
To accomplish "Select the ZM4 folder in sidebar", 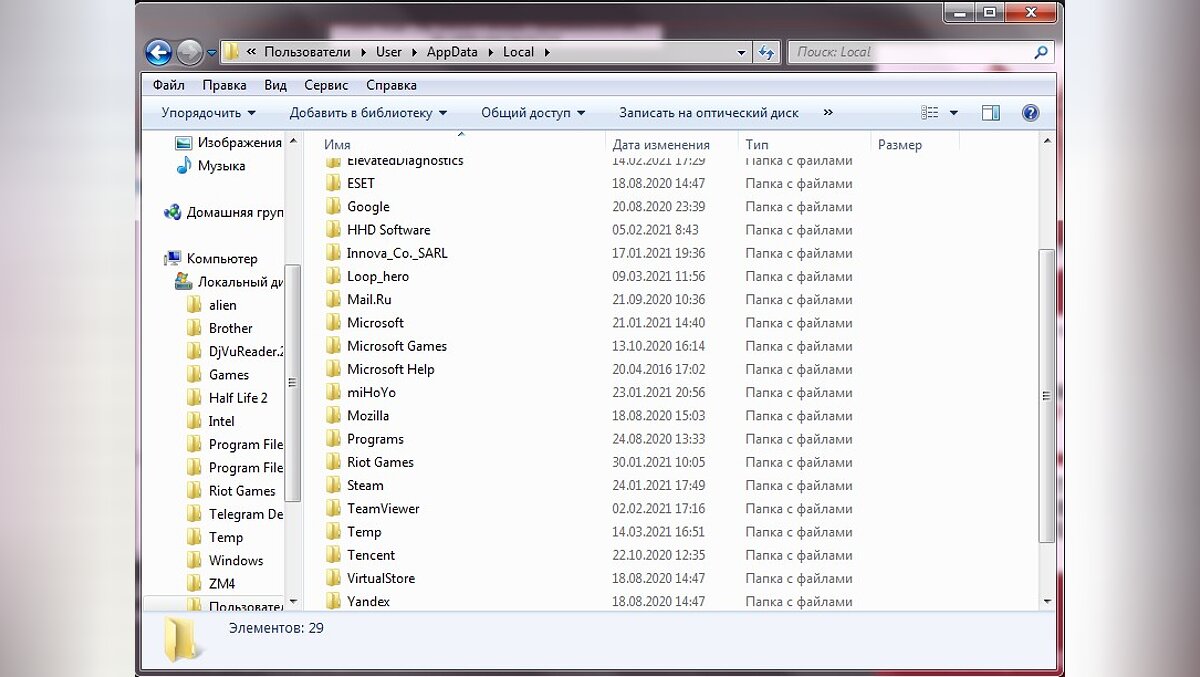I will [221, 583].
